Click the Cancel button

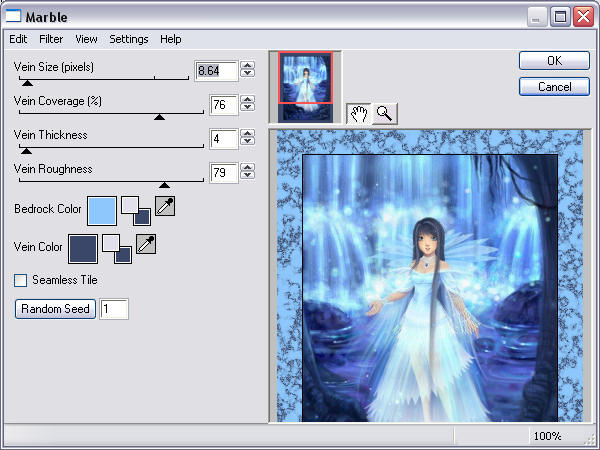[x=554, y=86]
